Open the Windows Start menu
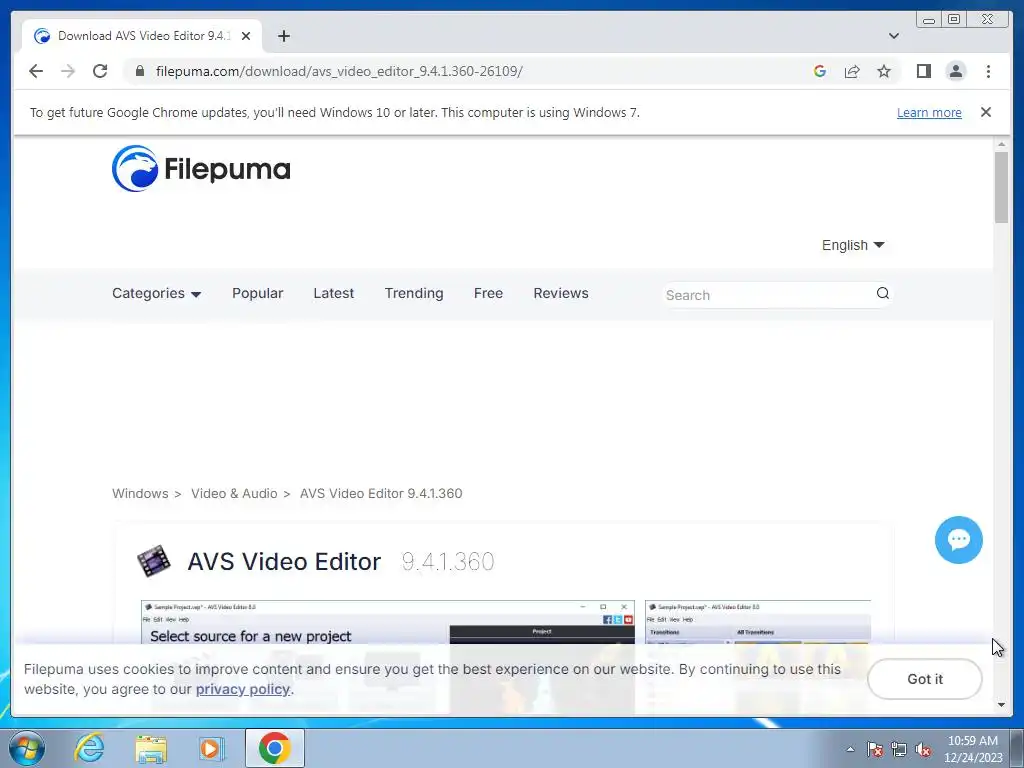 27,748
